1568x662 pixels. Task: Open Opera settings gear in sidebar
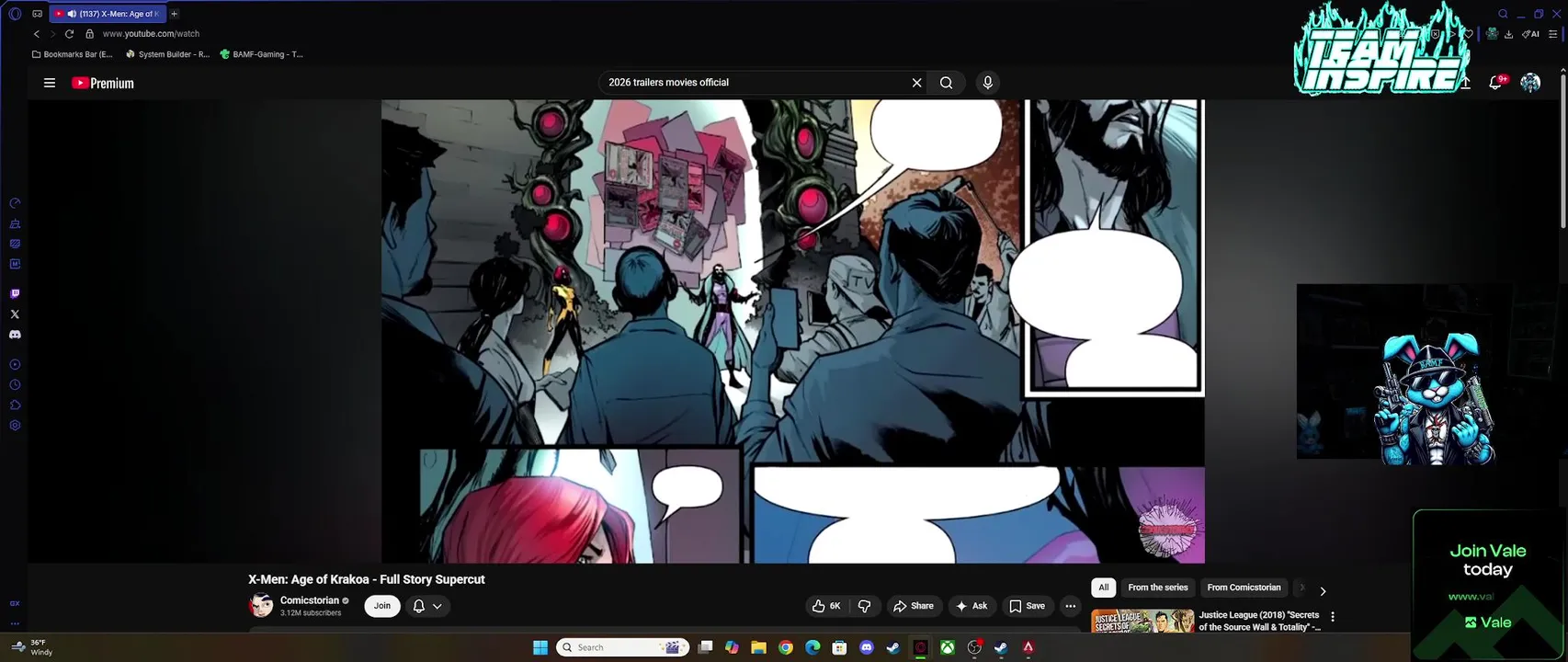tap(15, 426)
